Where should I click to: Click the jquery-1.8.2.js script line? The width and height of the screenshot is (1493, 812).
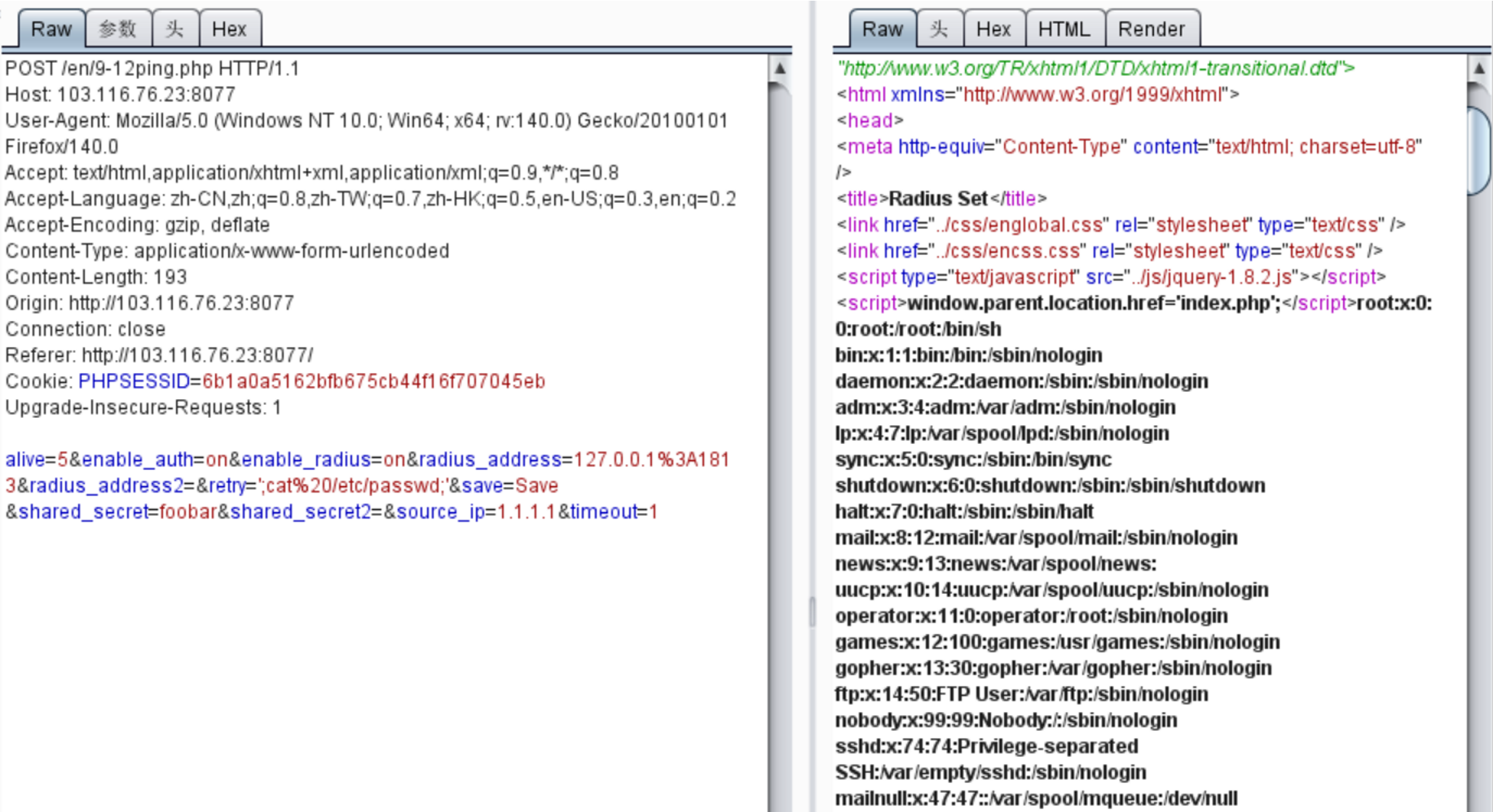pos(1111,277)
